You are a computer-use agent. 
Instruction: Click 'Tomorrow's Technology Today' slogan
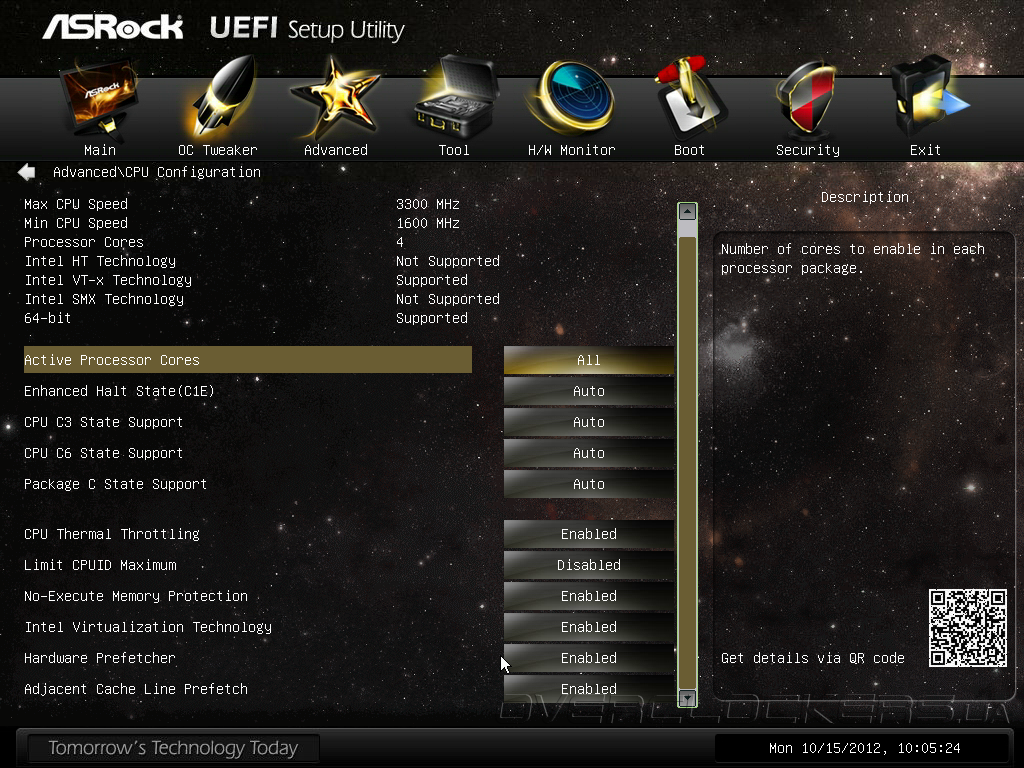point(173,748)
